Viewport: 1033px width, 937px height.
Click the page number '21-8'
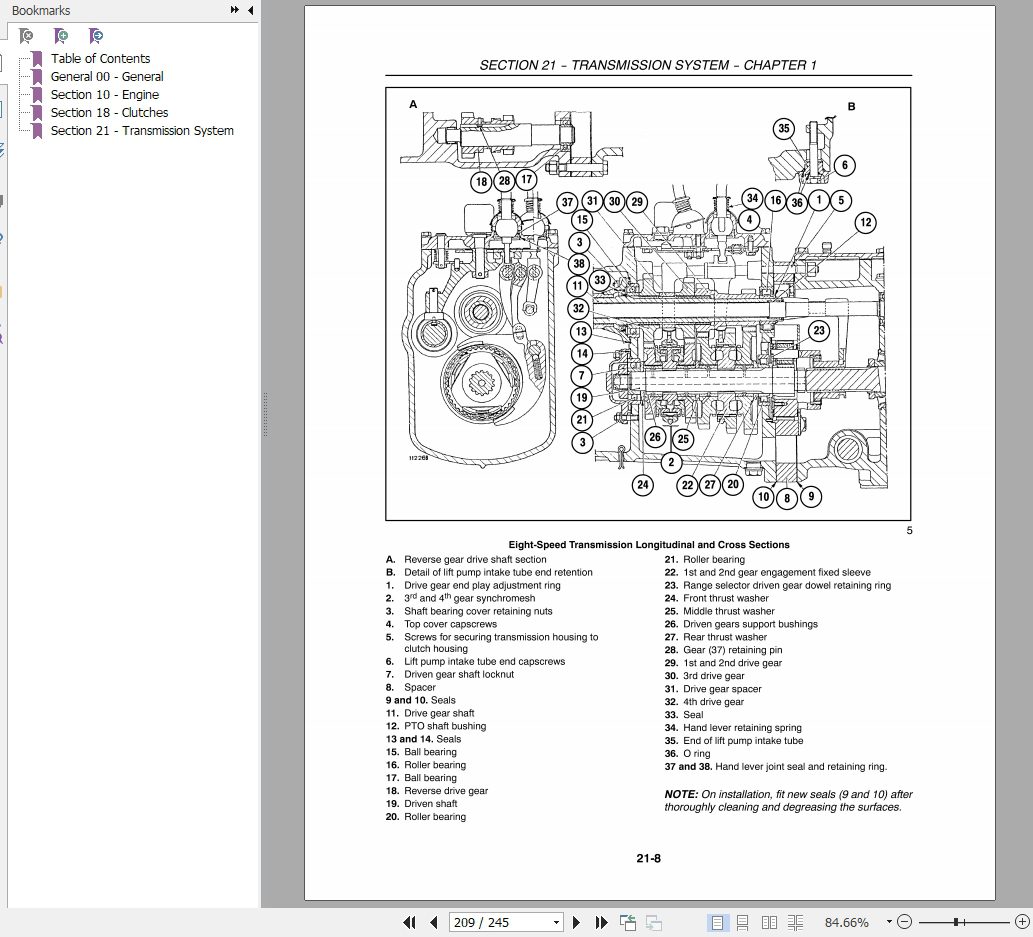point(649,859)
